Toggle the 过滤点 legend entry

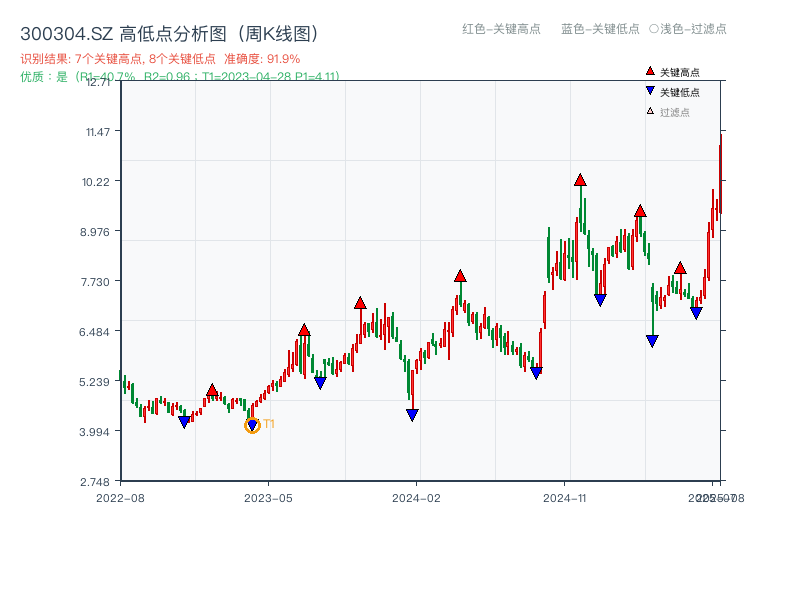(x=668, y=112)
